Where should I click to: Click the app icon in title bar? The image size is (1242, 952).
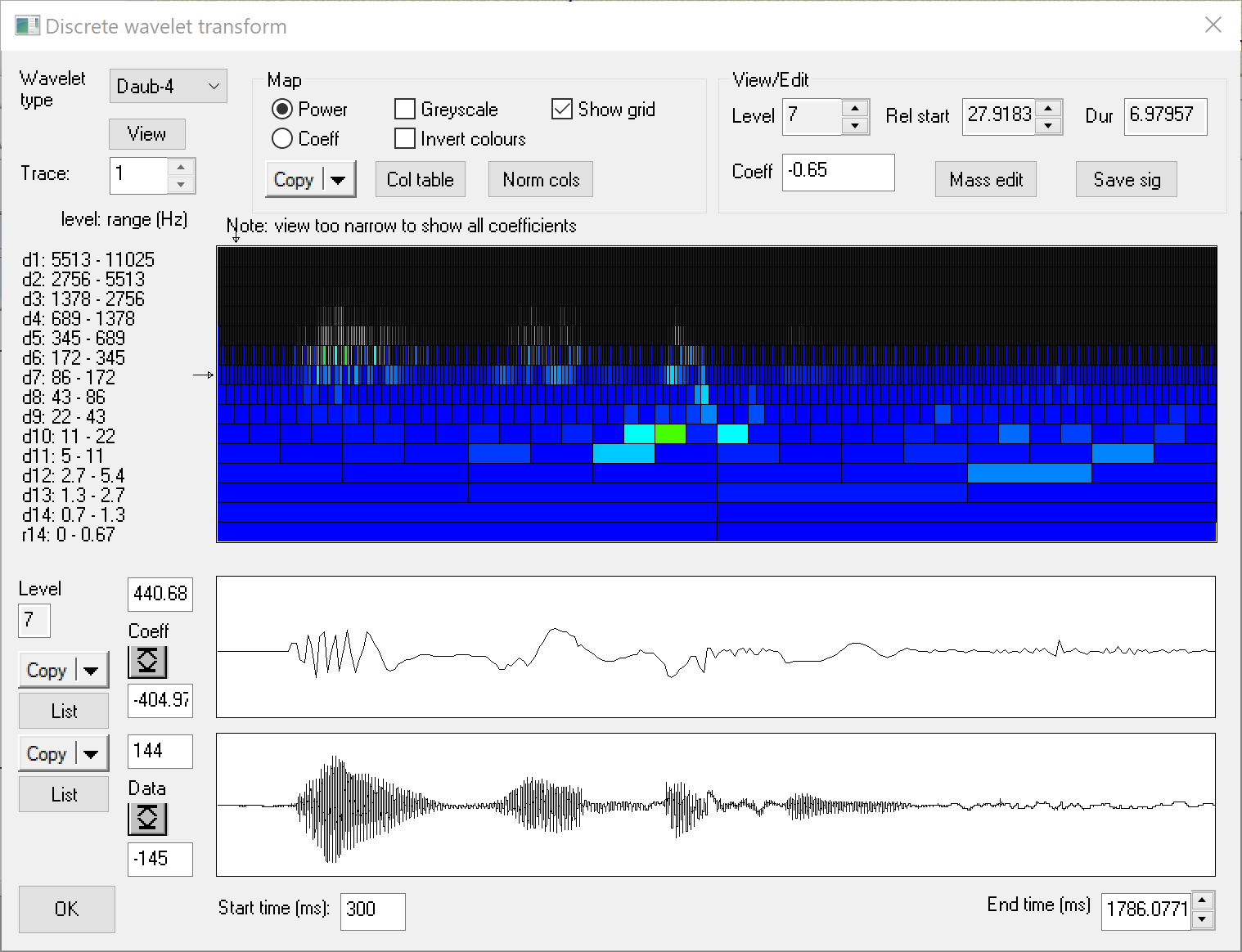pyautogui.click(x=27, y=26)
